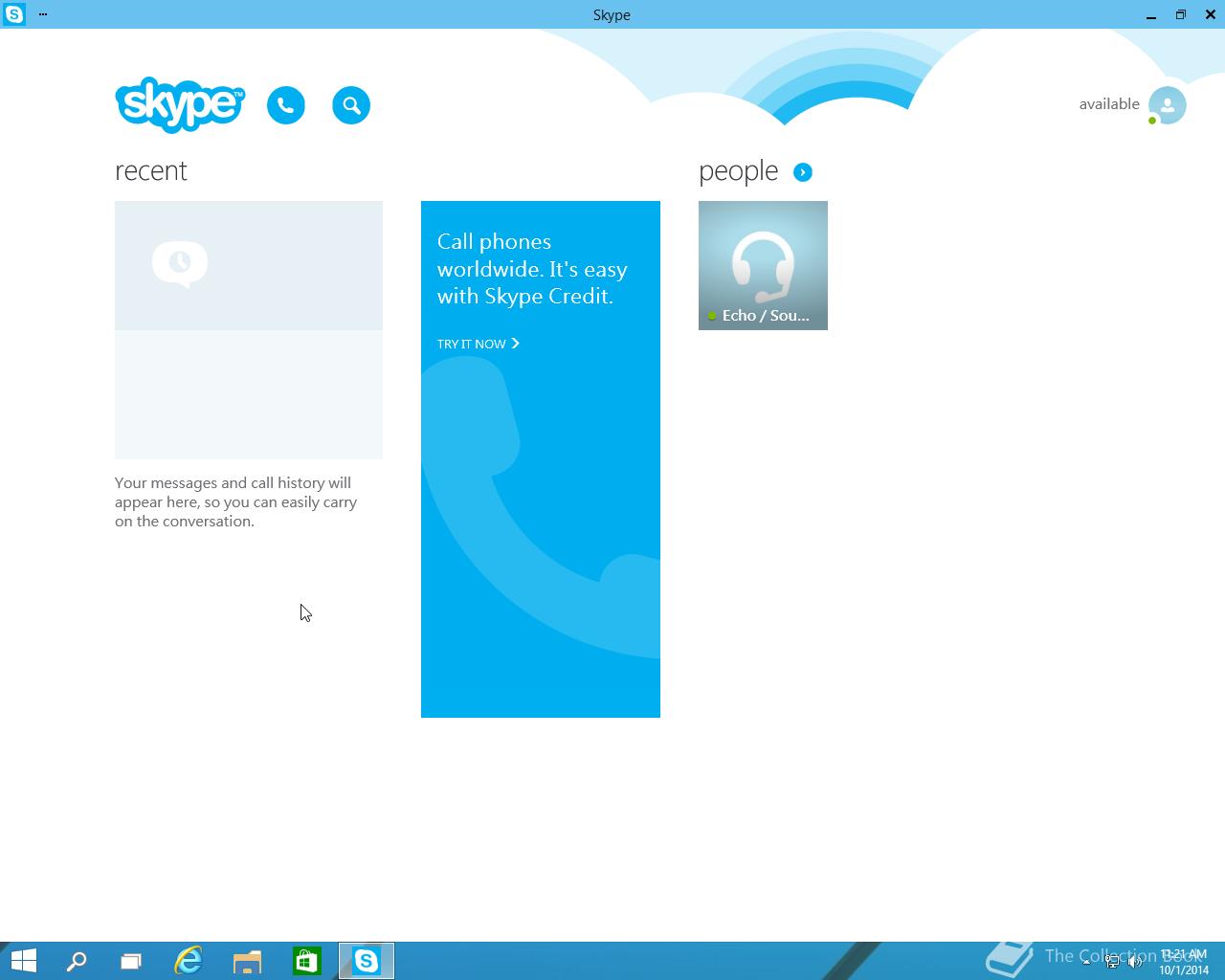Click the taskbar clock showing 10/1/2014
This screenshot has height=980, width=1225.
(x=1184, y=962)
